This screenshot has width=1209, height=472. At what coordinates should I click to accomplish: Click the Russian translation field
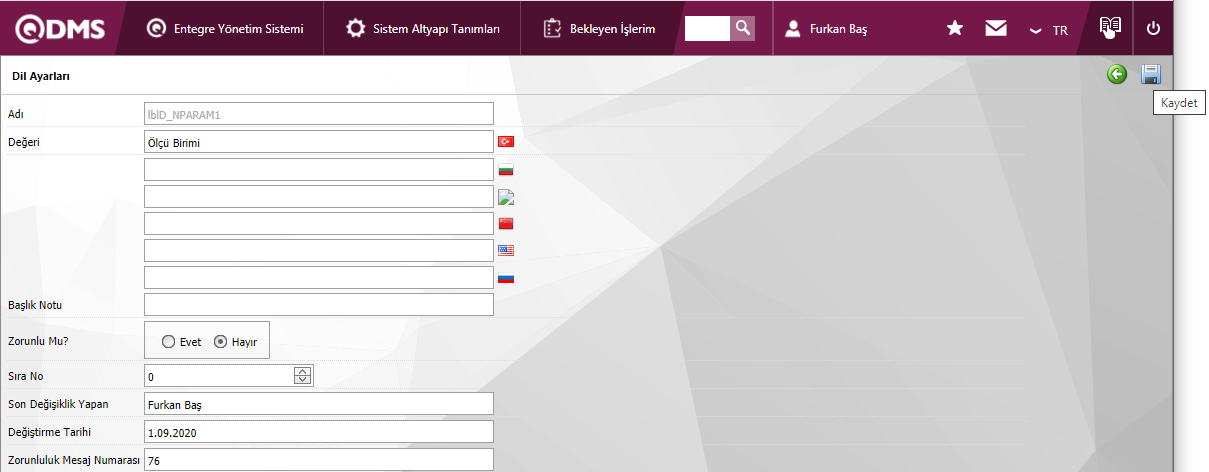pos(319,277)
